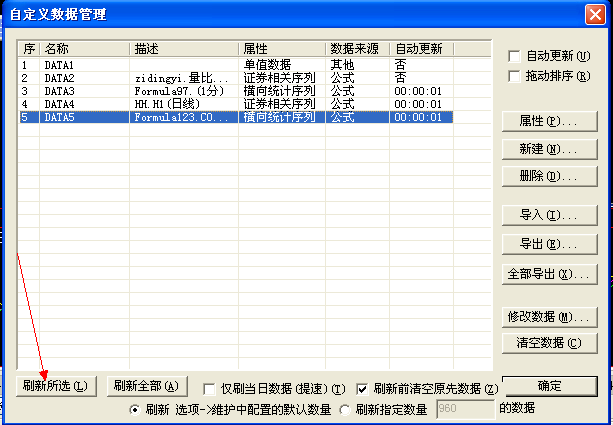This screenshot has width=613, height=425.
Task: Sort by the 自动更新 column header
Action: pos(421,49)
